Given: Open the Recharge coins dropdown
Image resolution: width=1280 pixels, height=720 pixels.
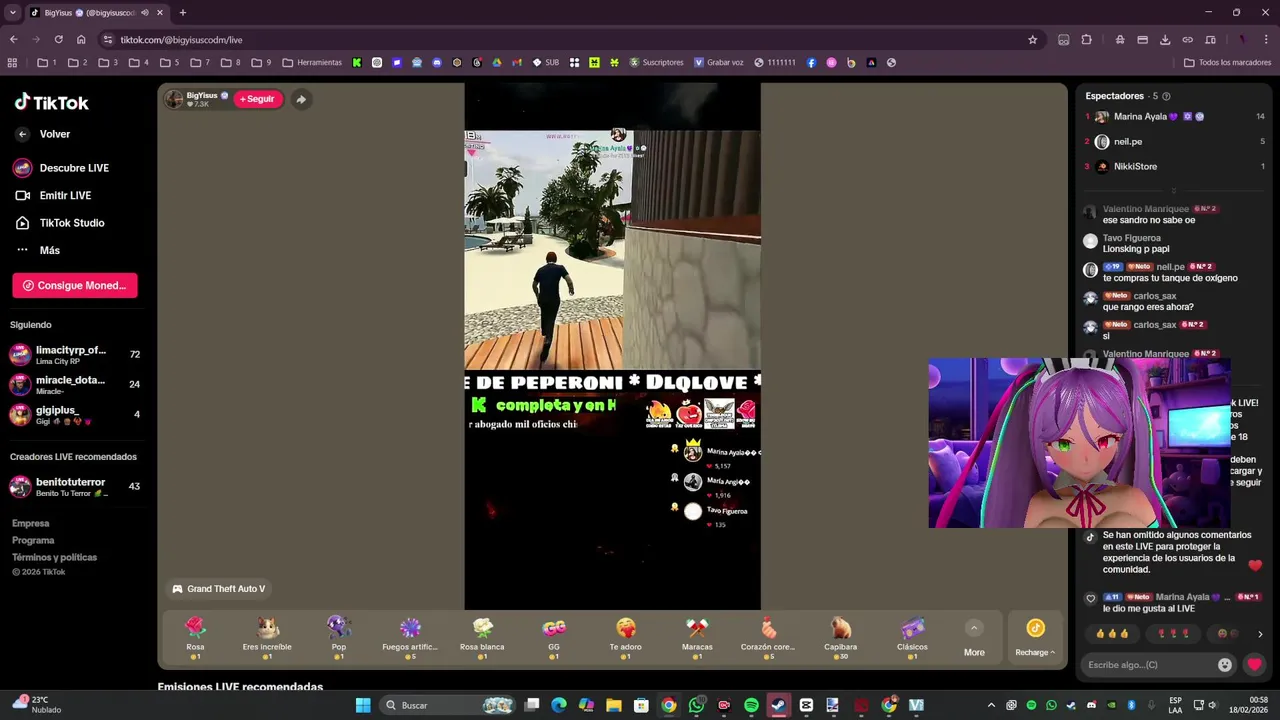Looking at the screenshot, I should 1035,638.
